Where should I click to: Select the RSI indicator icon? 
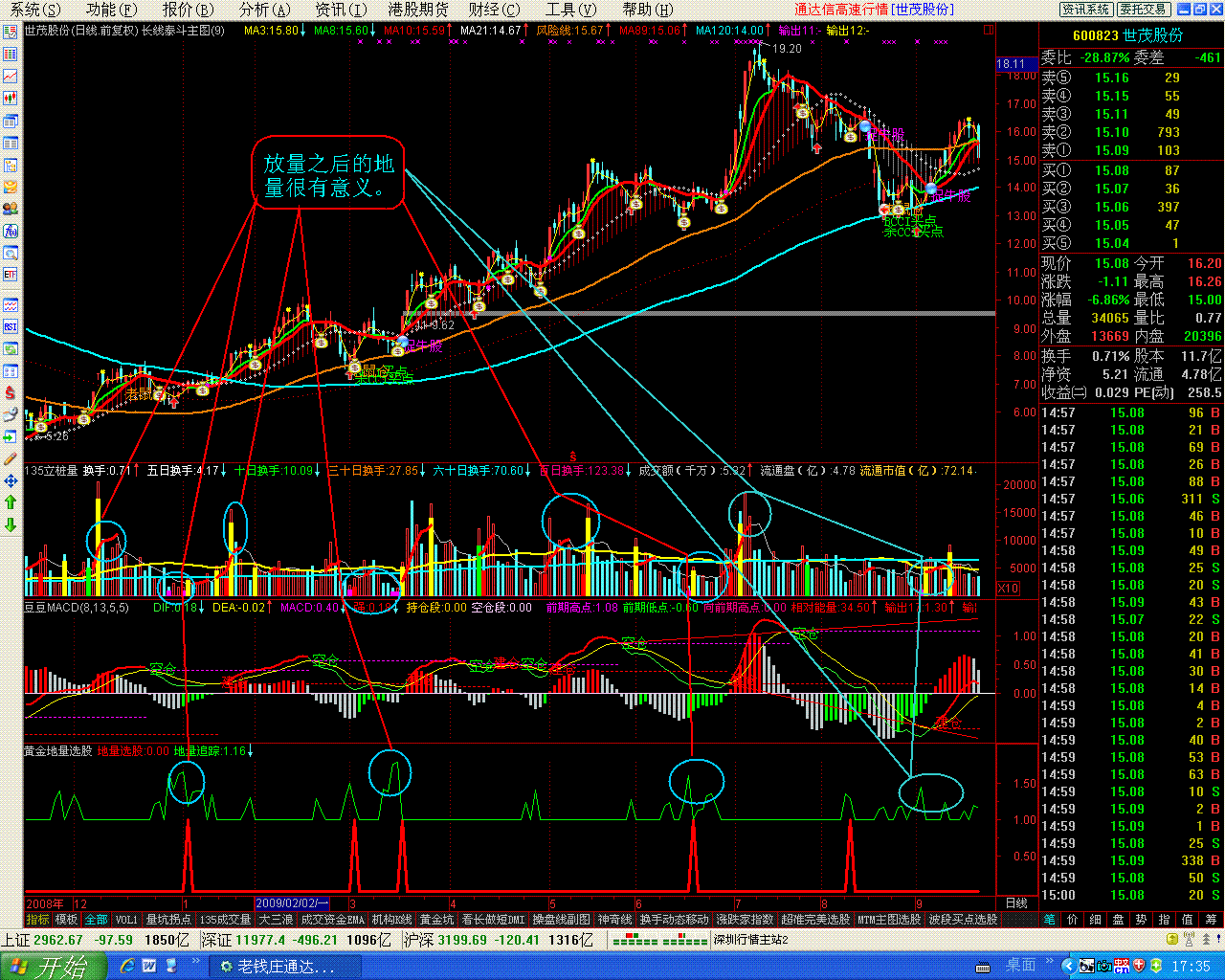coord(11,326)
